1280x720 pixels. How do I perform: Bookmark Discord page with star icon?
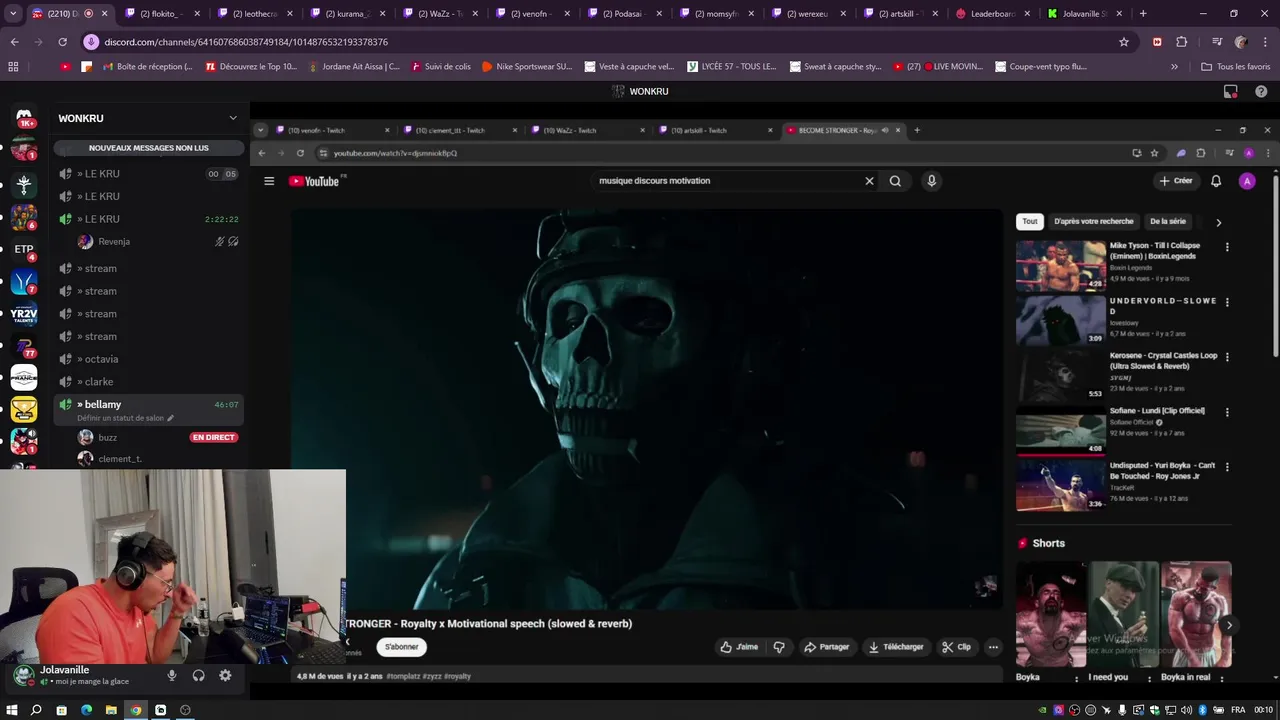click(1124, 42)
